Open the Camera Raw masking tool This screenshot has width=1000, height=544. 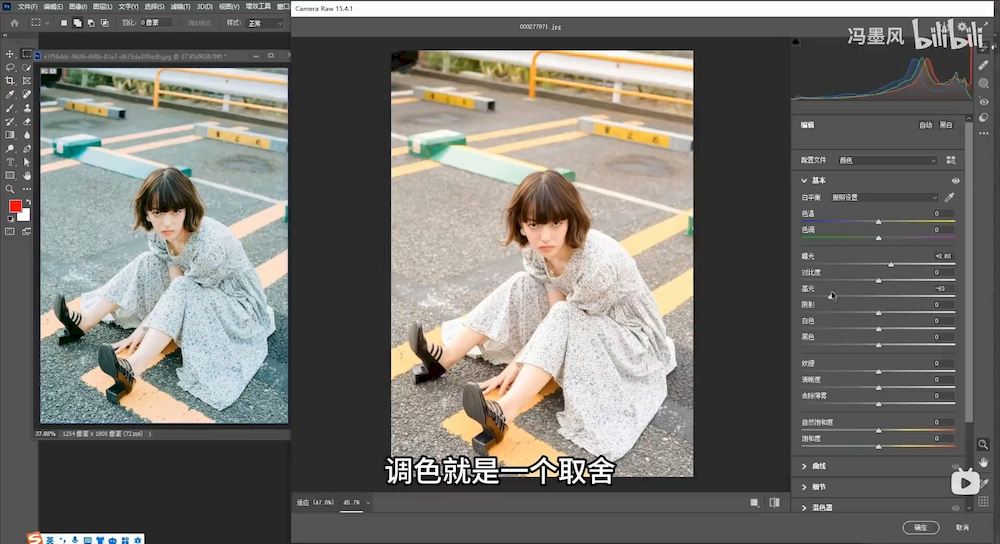(x=984, y=84)
